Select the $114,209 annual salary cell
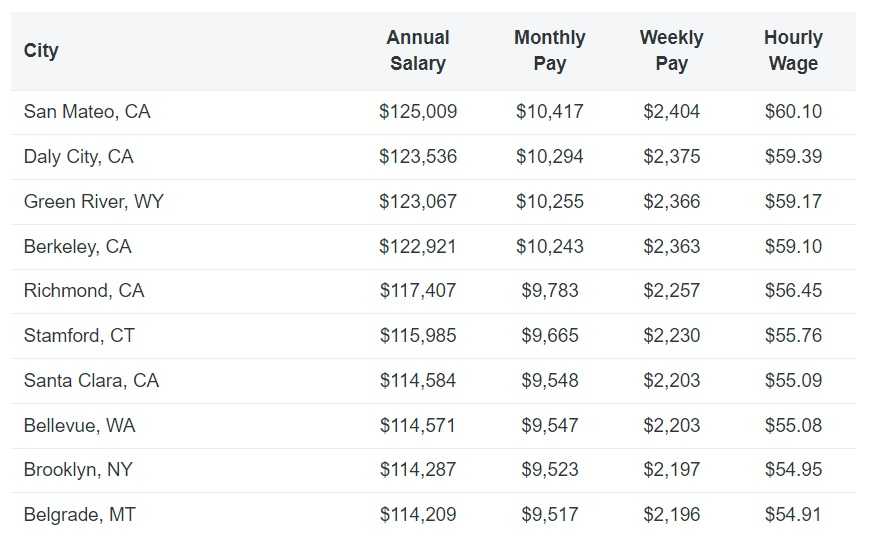The height and width of the screenshot is (551, 871). tap(418, 515)
